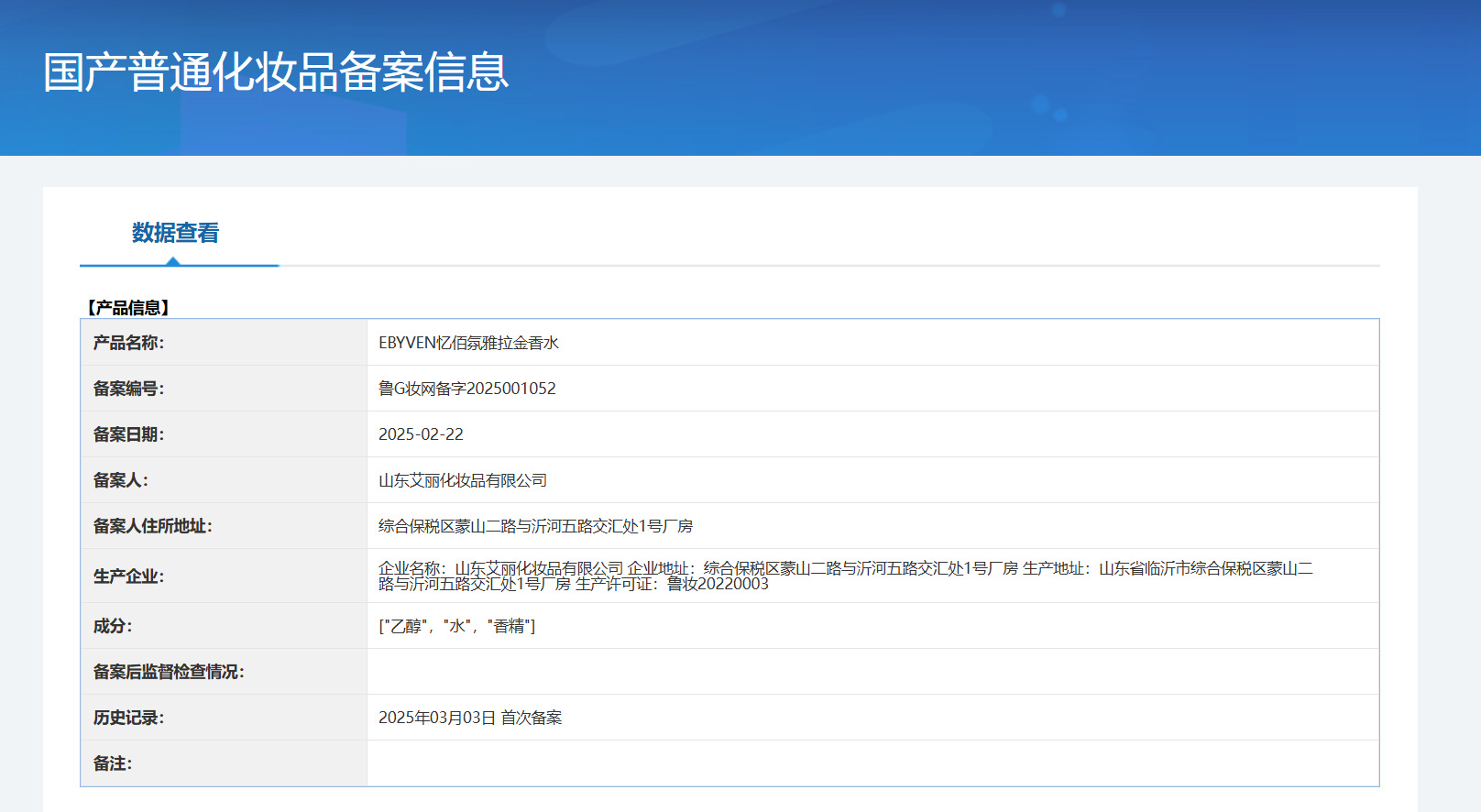Viewport: 1481px width, 812px height.
Task: Select the product name EBYVEN忆佰氛雅拉金香水
Action: click(x=468, y=343)
